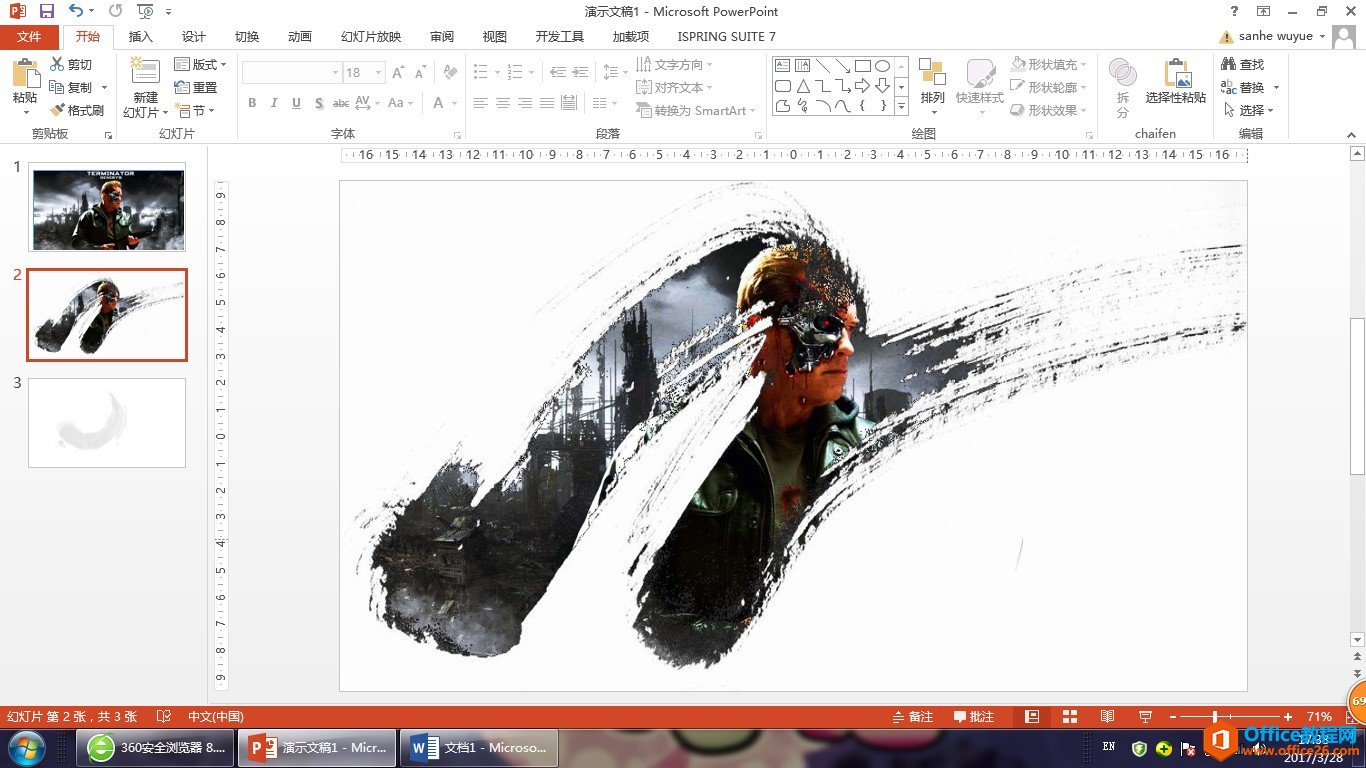This screenshot has height=768, width=1366.
Task: Select the straight line shape
Action: pyautogui.click(x=823, y=66)
